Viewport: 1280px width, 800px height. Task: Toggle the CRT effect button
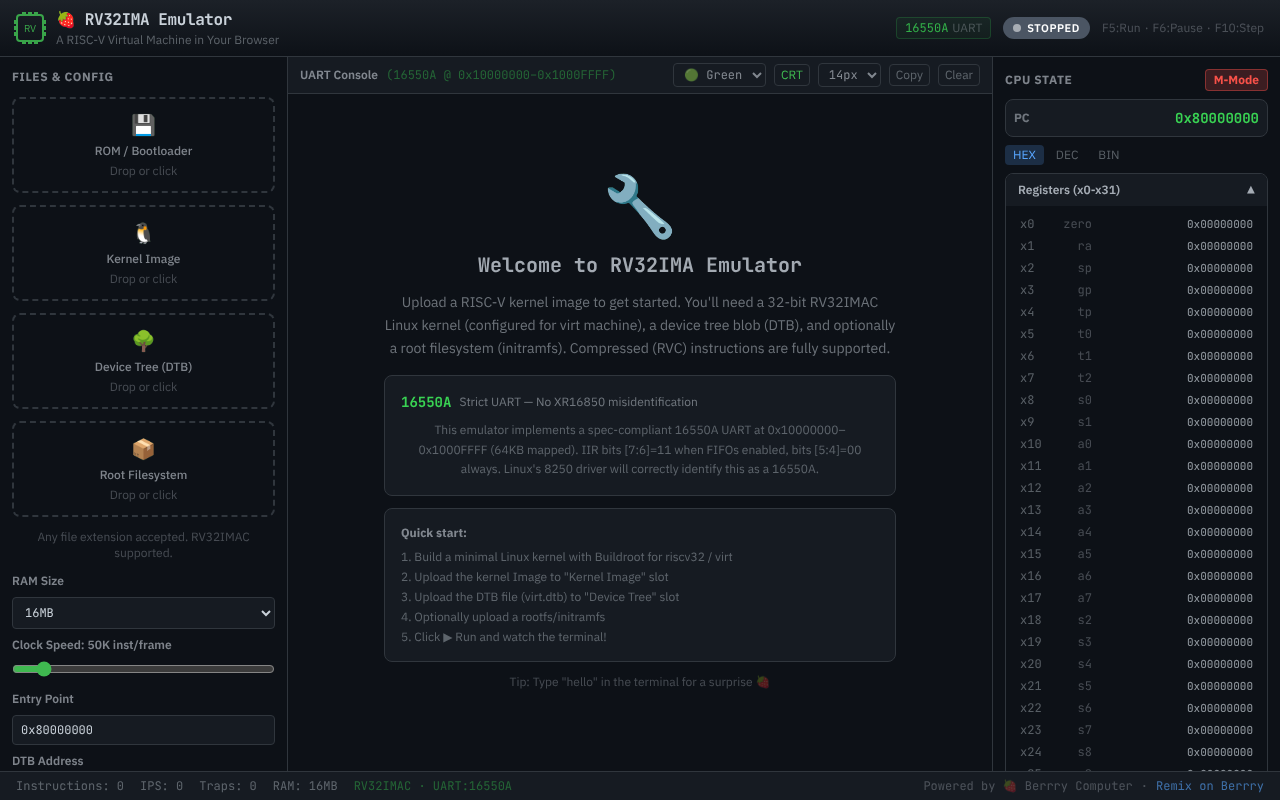pyautogui.click(x=792, y=75)
